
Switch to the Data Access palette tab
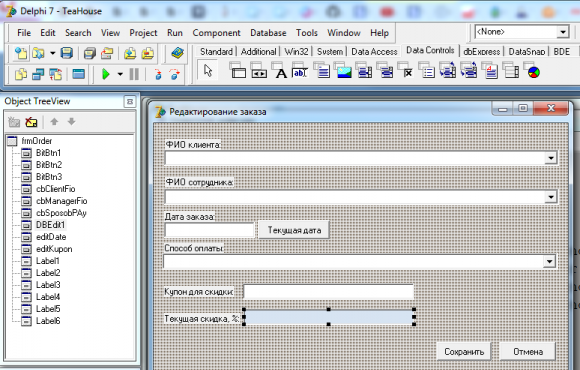(x=374, y=51)
